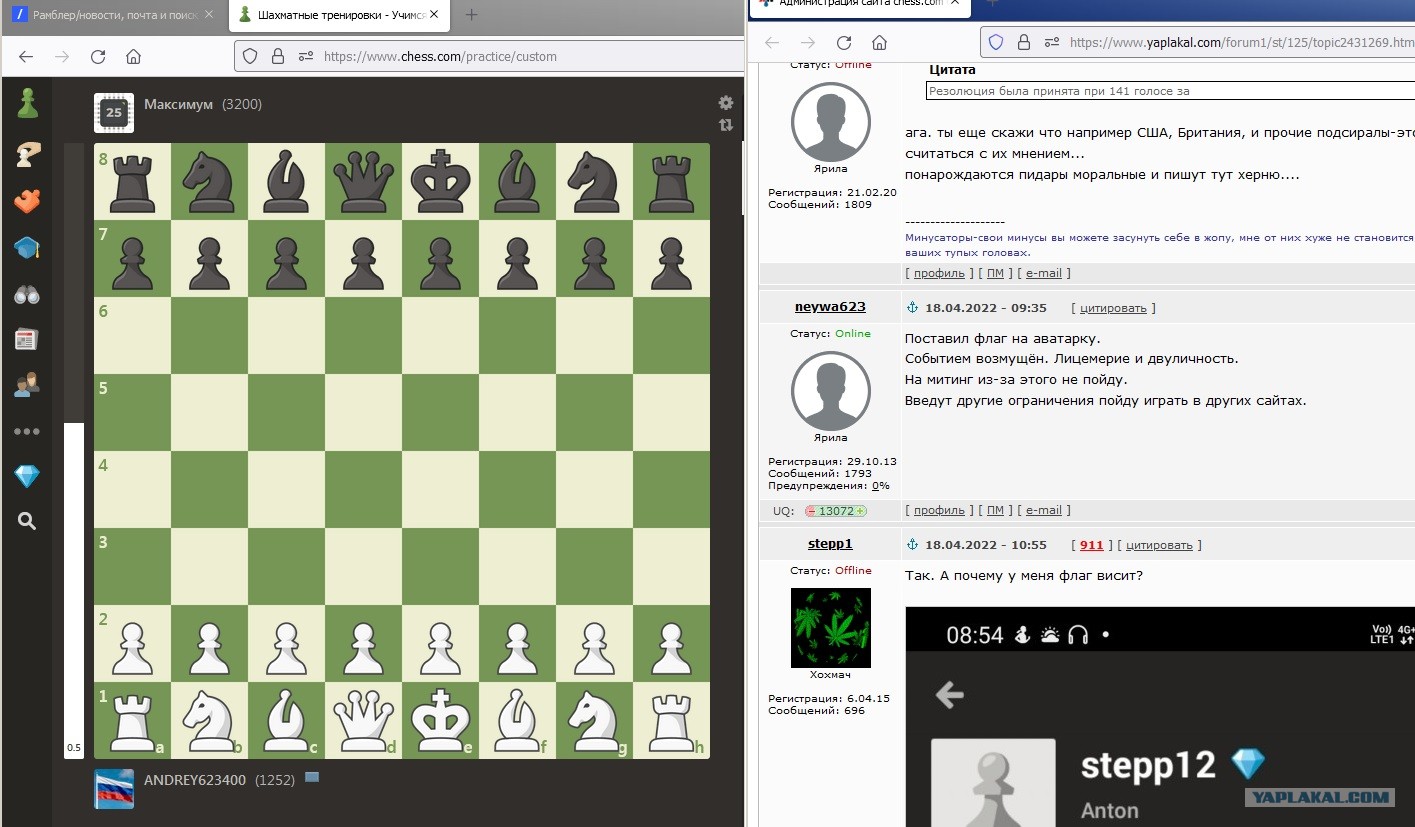The width and height of the screenshot is (1415, 827).
Task: Open the Play menu hand icon in sidebar
Action: tap(27, 154)
